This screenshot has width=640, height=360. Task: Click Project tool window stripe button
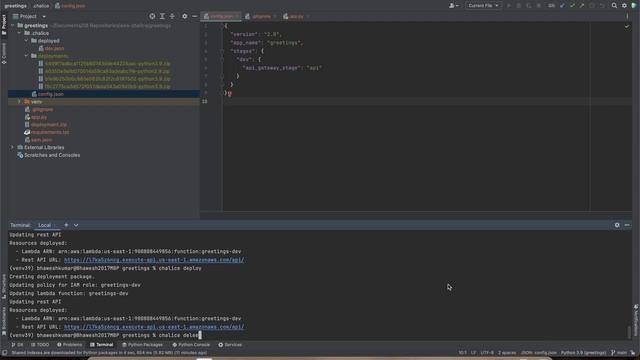pos(4,24)
